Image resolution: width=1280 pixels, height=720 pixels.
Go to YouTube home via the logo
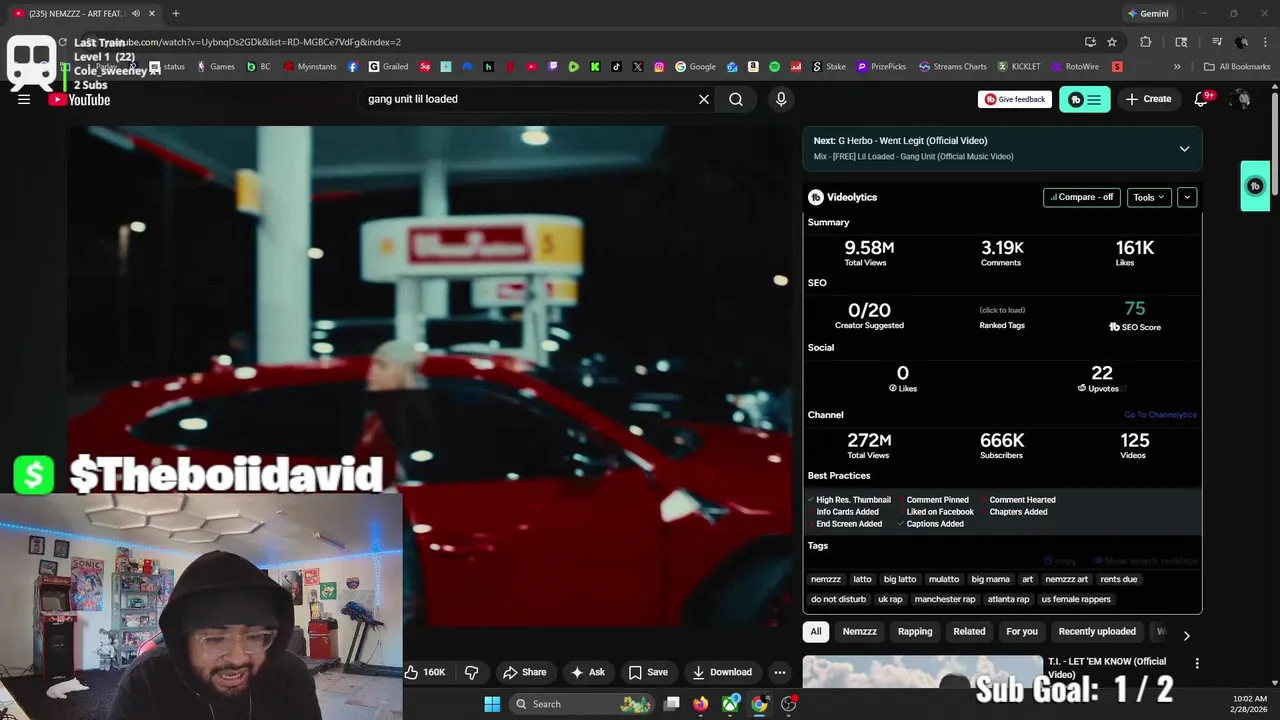79,99
